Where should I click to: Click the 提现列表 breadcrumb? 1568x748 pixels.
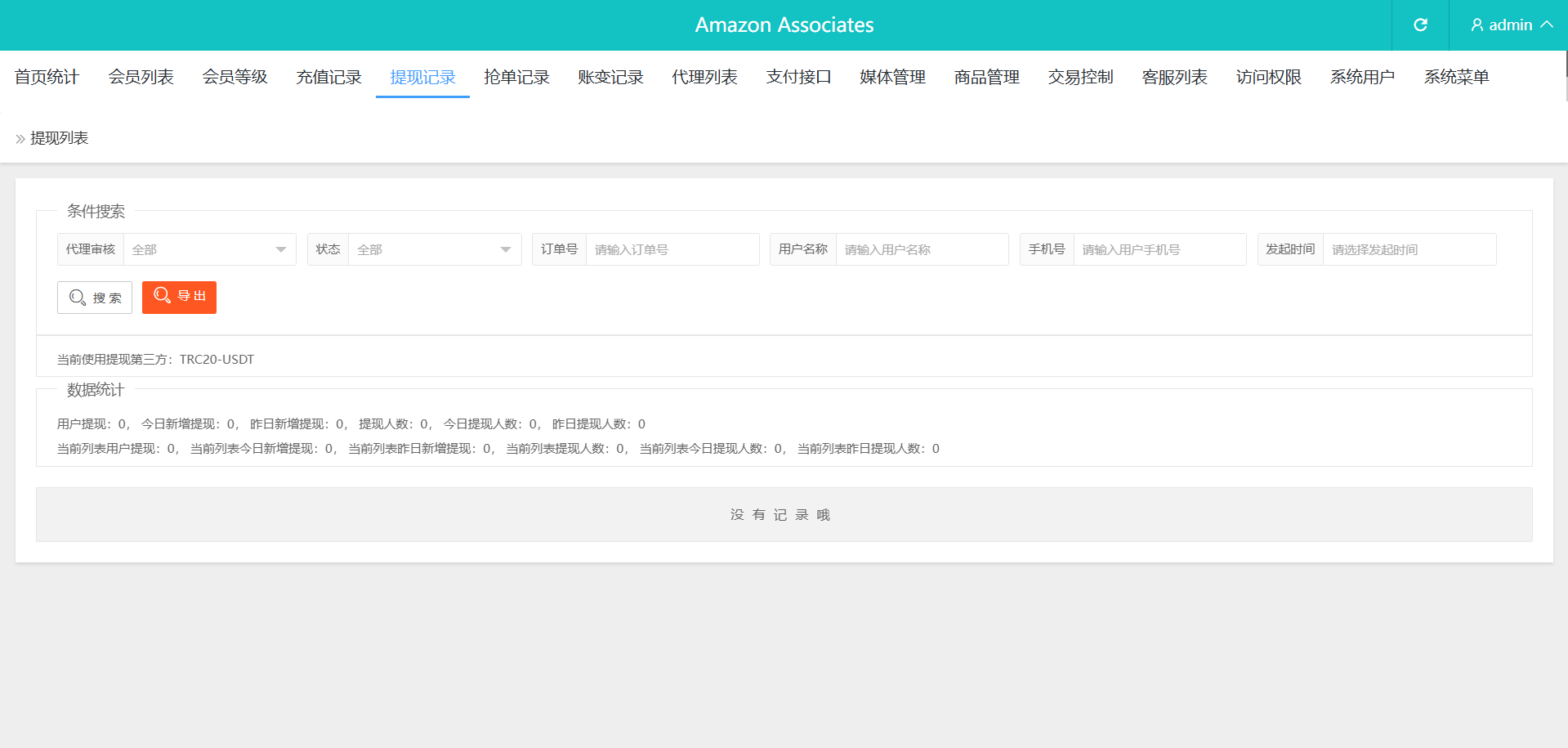click(x=59, y=138)
